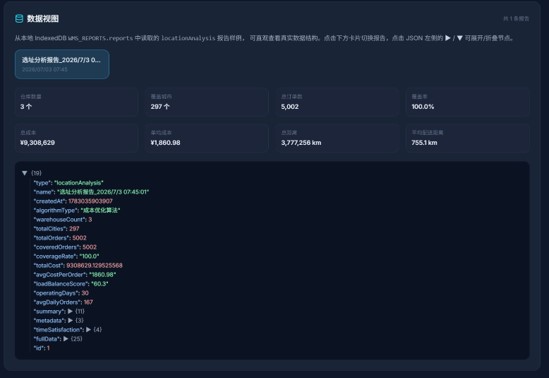The height and width of the screenshot is (378, 549).
Task: Expand the "summary" JSON node
Action: point(70,311)
